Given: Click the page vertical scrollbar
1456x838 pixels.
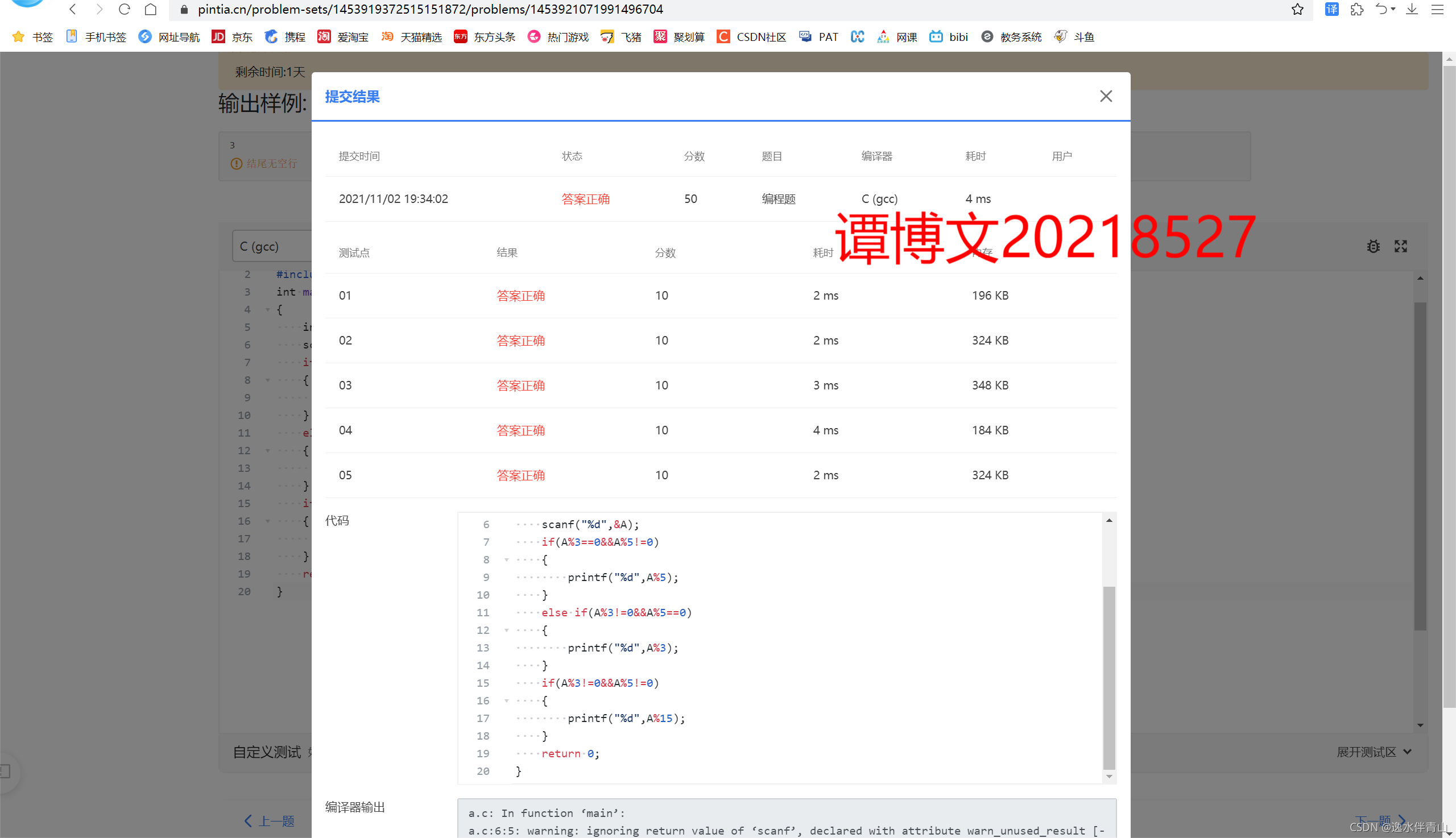Looking at the screenshot, I should click(x=1449, y=385).
